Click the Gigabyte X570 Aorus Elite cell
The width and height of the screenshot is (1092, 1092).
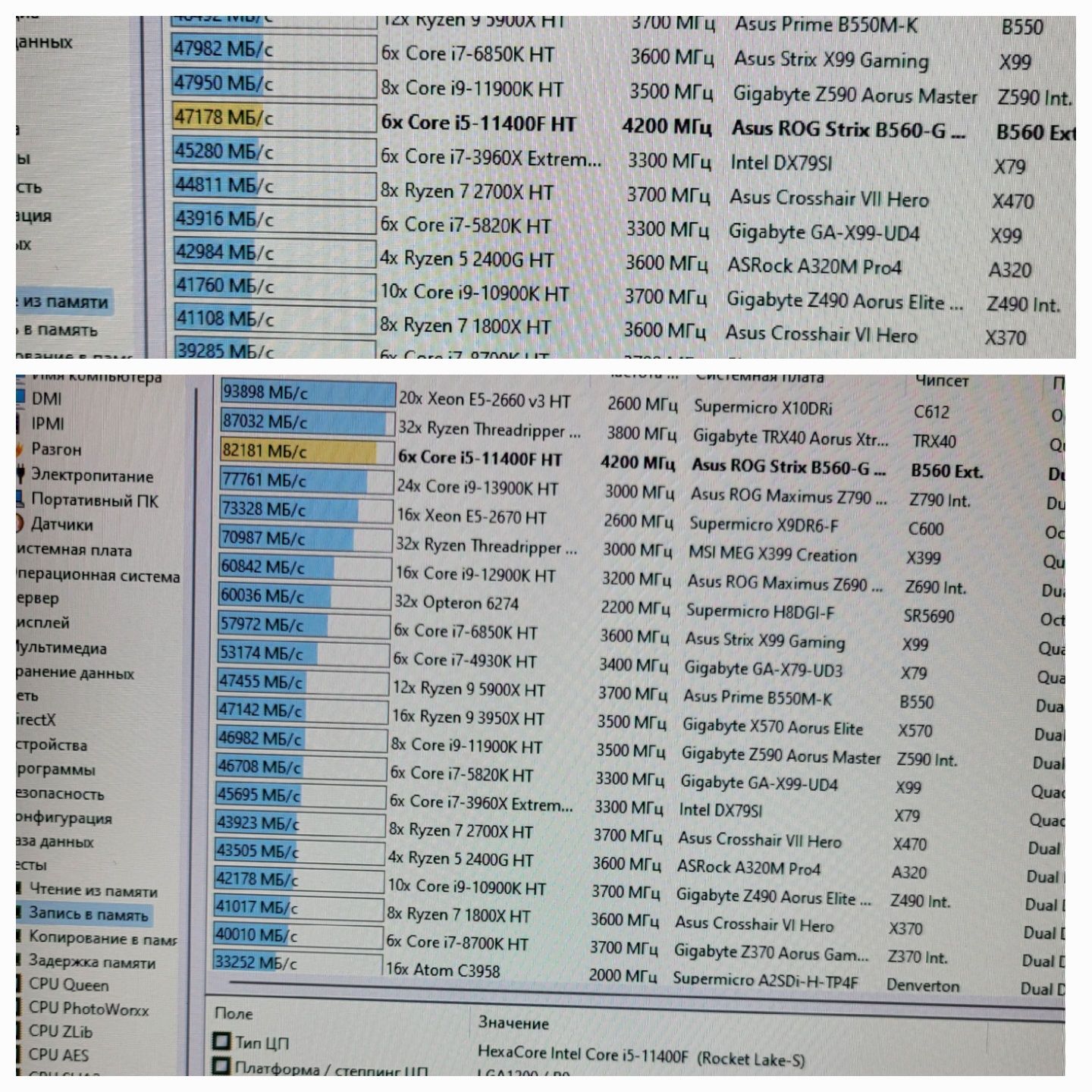[x=773, y=727]
